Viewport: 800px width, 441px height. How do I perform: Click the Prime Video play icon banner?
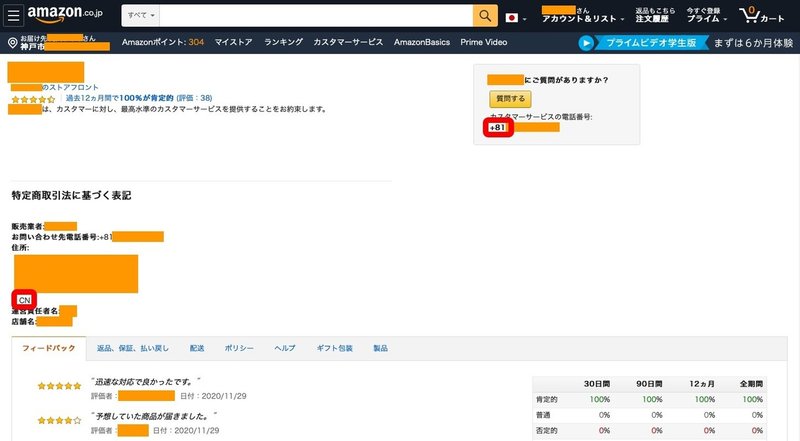click(x=586, y=43)
